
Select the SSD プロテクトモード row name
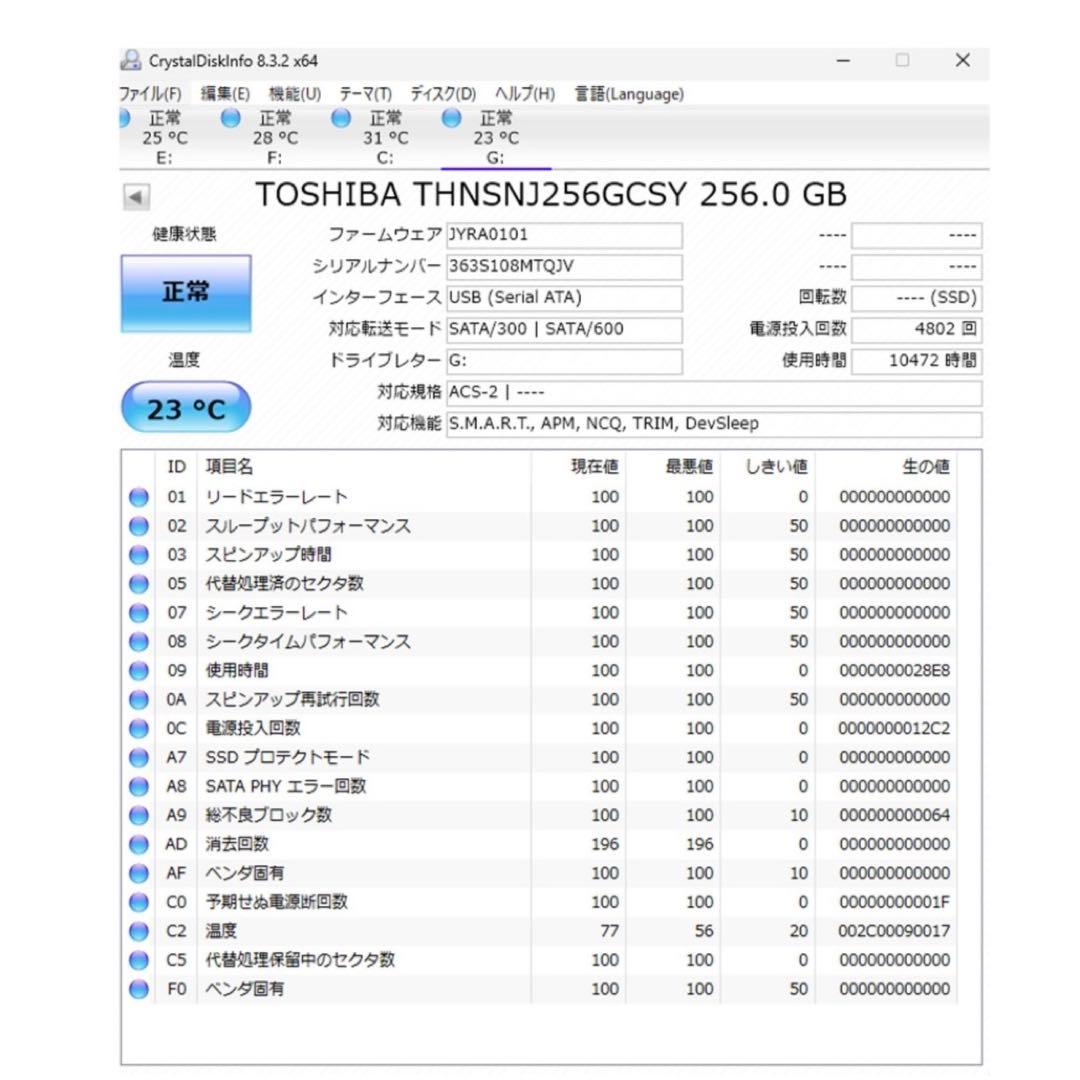[x=287, y=758]
